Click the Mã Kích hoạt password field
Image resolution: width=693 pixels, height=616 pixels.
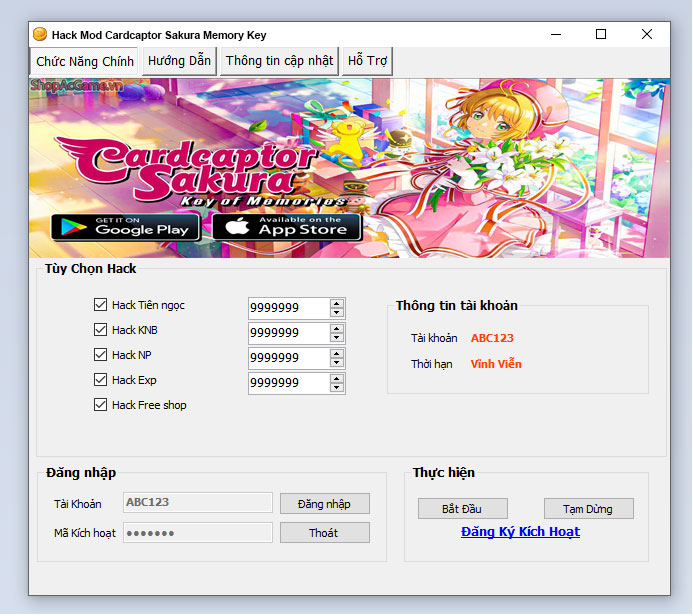198,532
